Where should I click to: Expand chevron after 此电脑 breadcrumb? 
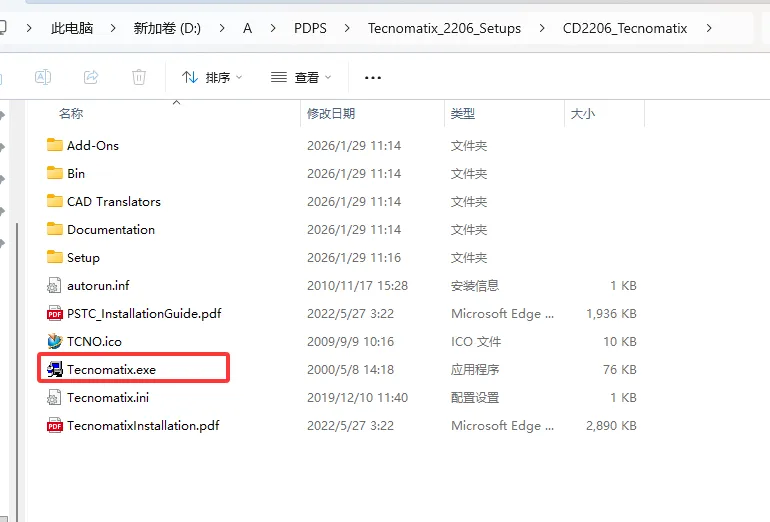coord(113,28)
